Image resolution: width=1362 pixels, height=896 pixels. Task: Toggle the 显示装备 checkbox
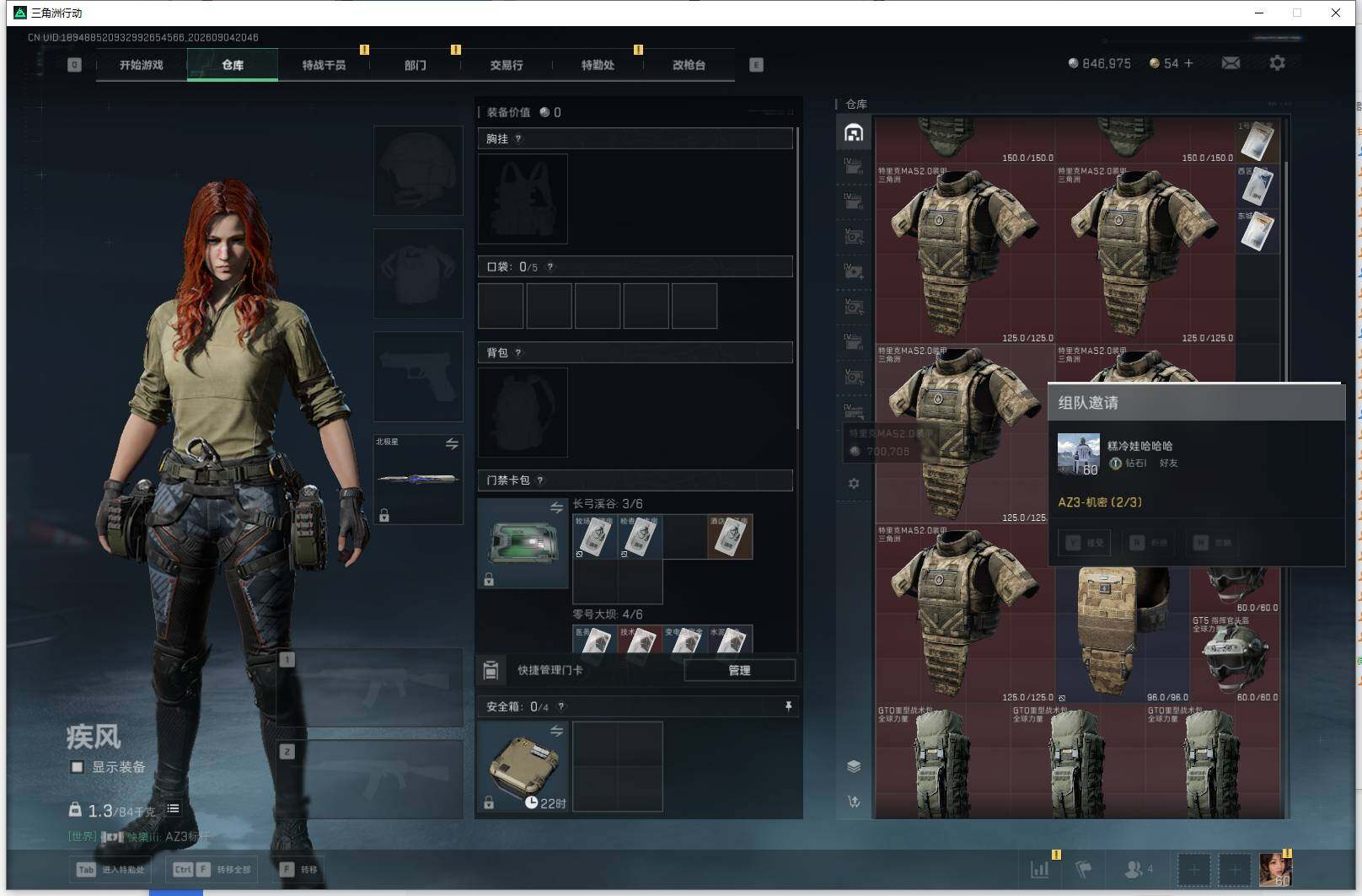point(77,767)
